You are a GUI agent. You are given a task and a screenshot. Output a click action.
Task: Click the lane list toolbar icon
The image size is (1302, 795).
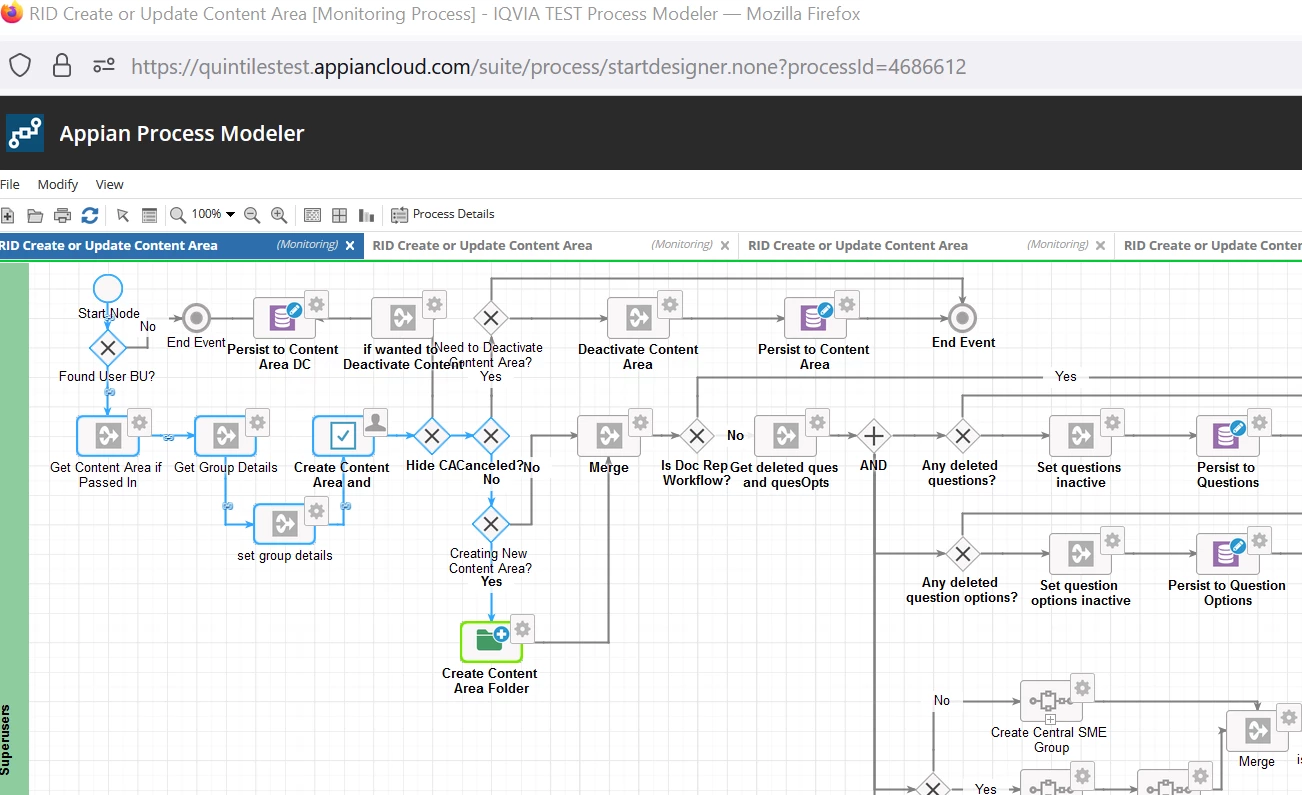click(x=149, y=215)
